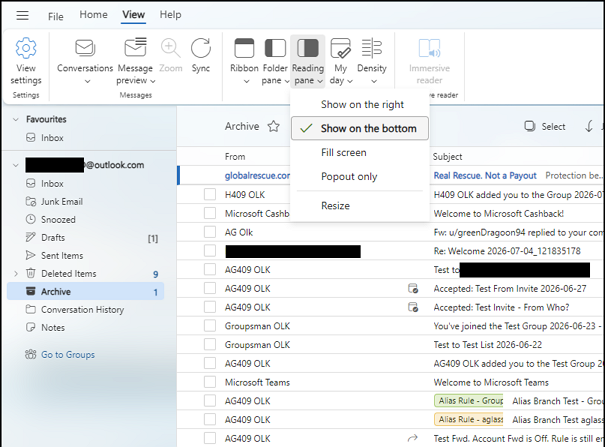Click the Select button
Image resolution: width=605 pixels, height=447 pixels.
545,127
